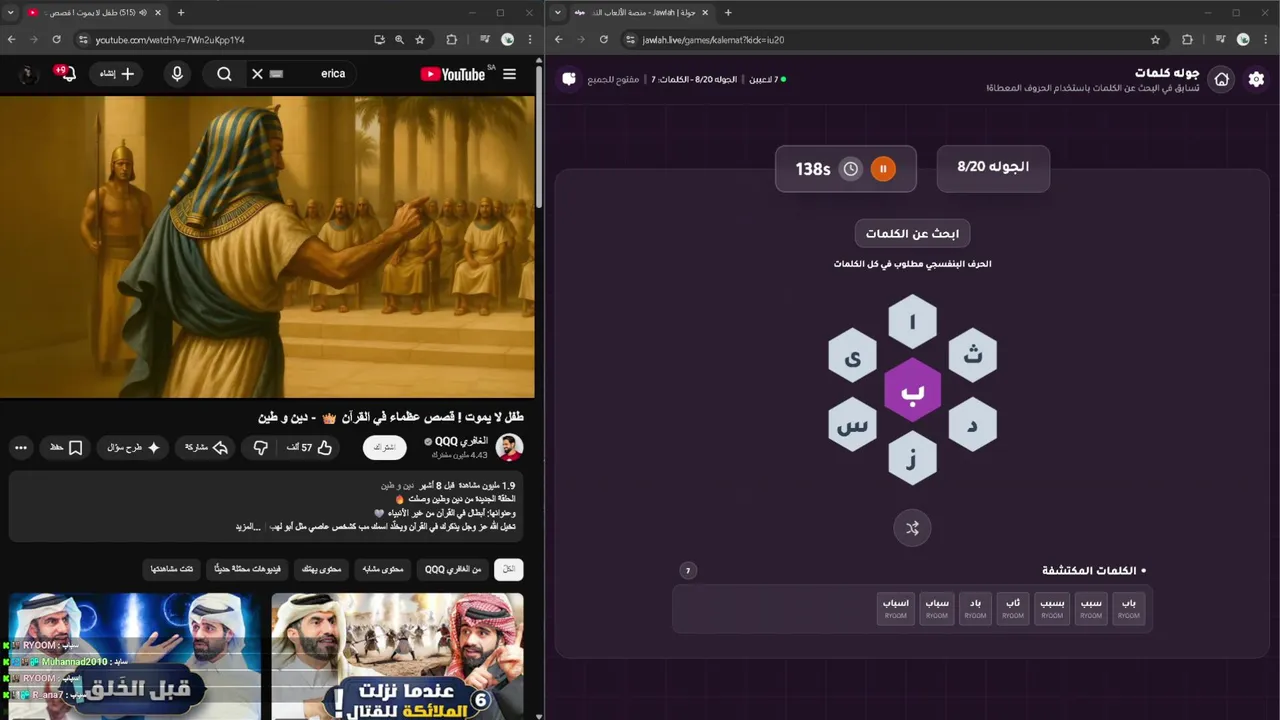Click the clock icon next to 138s
1280x720 pixels.
point(850,169)
